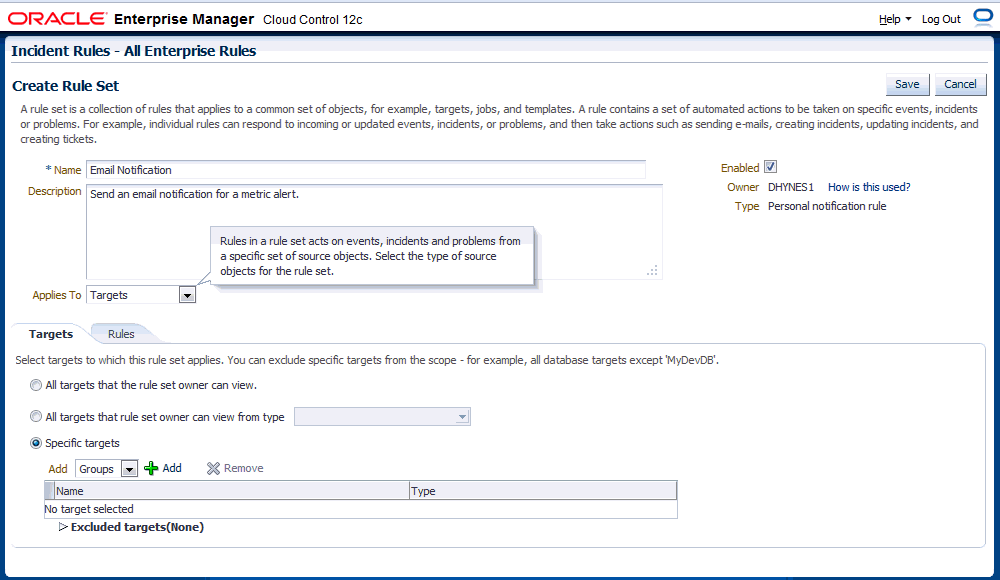
Task: Click the Description text area
Action: click(x=374, y=232)
